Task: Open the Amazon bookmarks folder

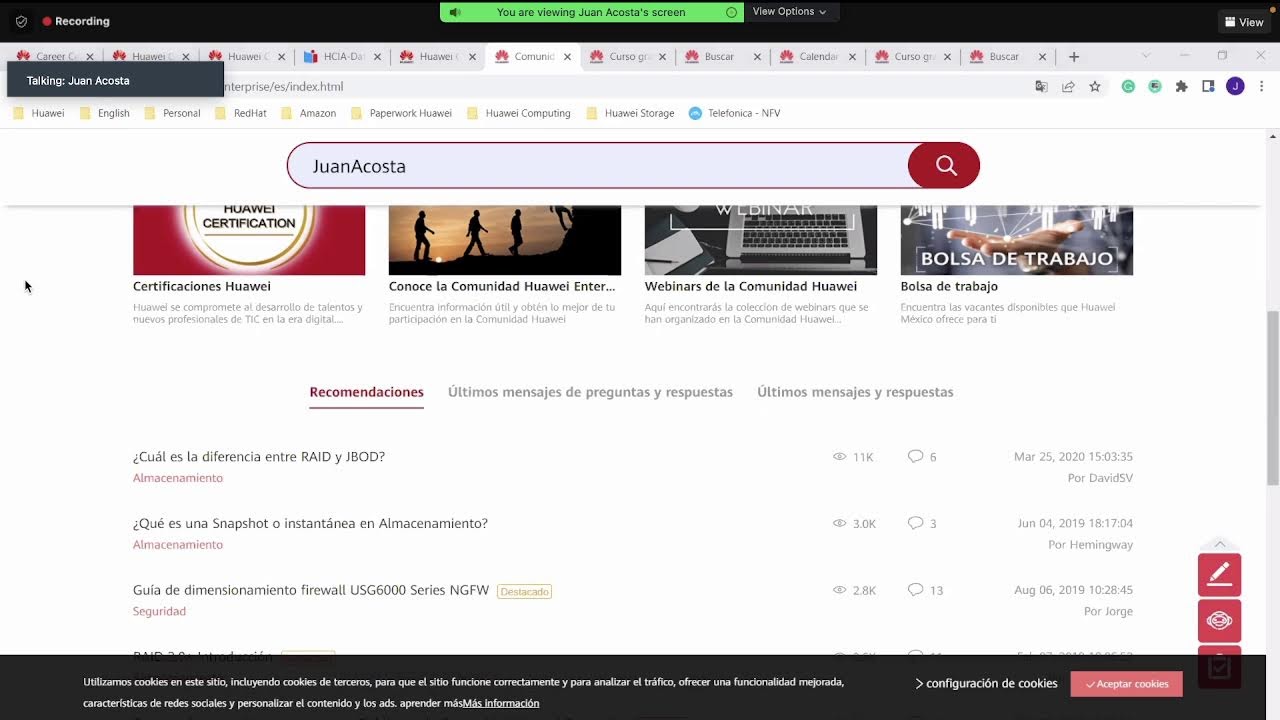Action: pyautogui.click(x=308, y=113)
